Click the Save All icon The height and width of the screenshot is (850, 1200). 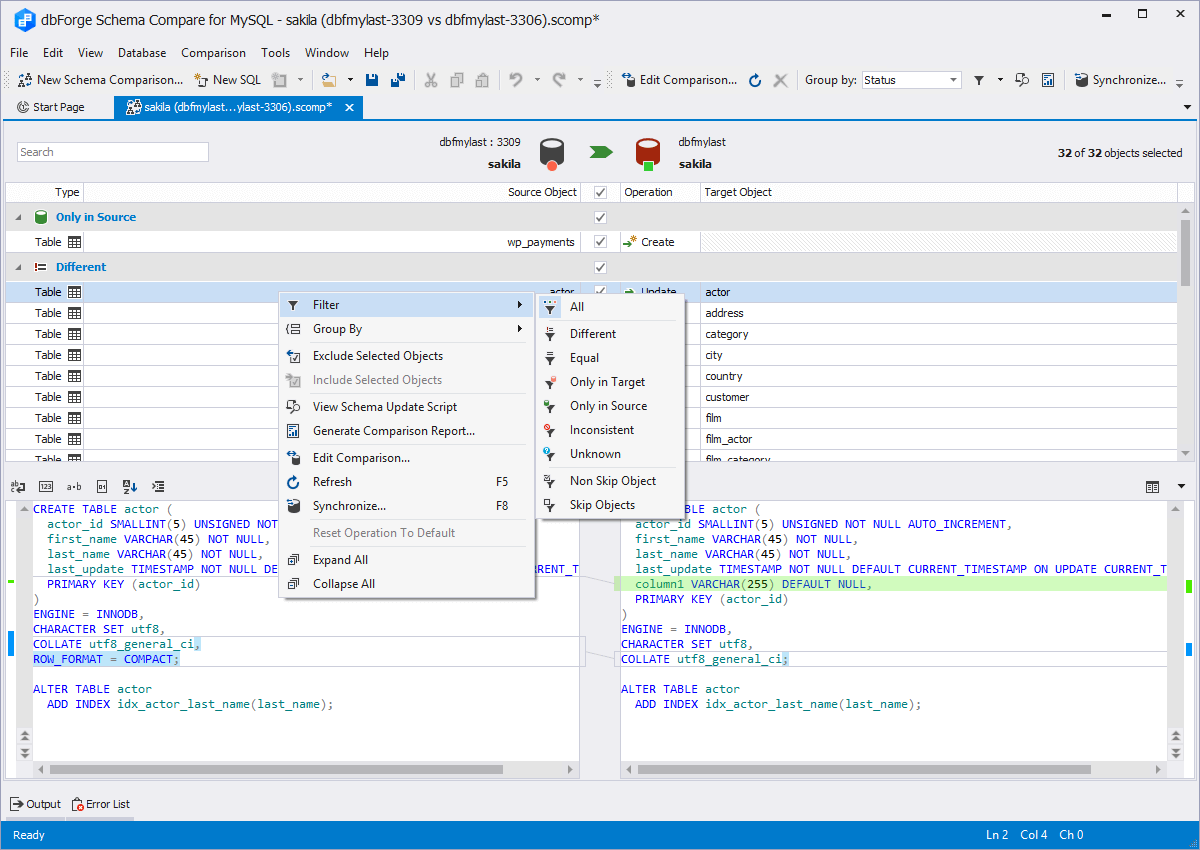(397, 80)
